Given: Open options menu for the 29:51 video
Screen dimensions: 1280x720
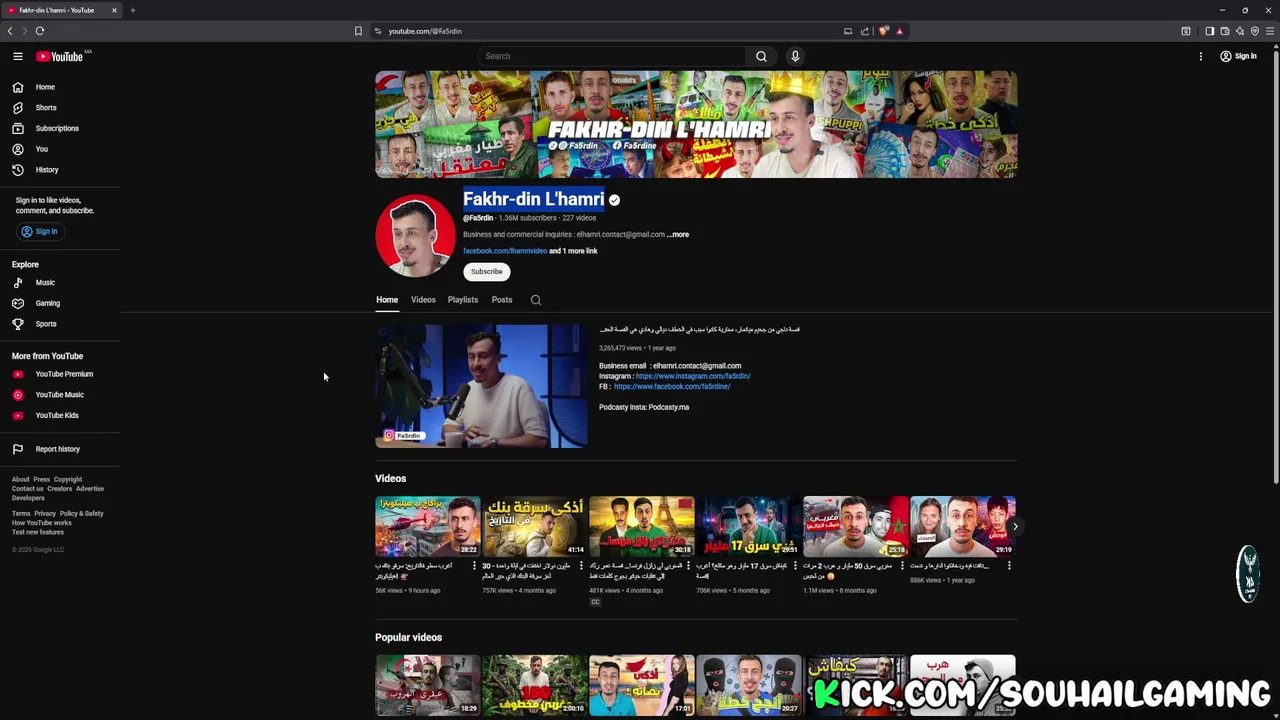Looking at the screenshot, I should click(x=795, y=566).
